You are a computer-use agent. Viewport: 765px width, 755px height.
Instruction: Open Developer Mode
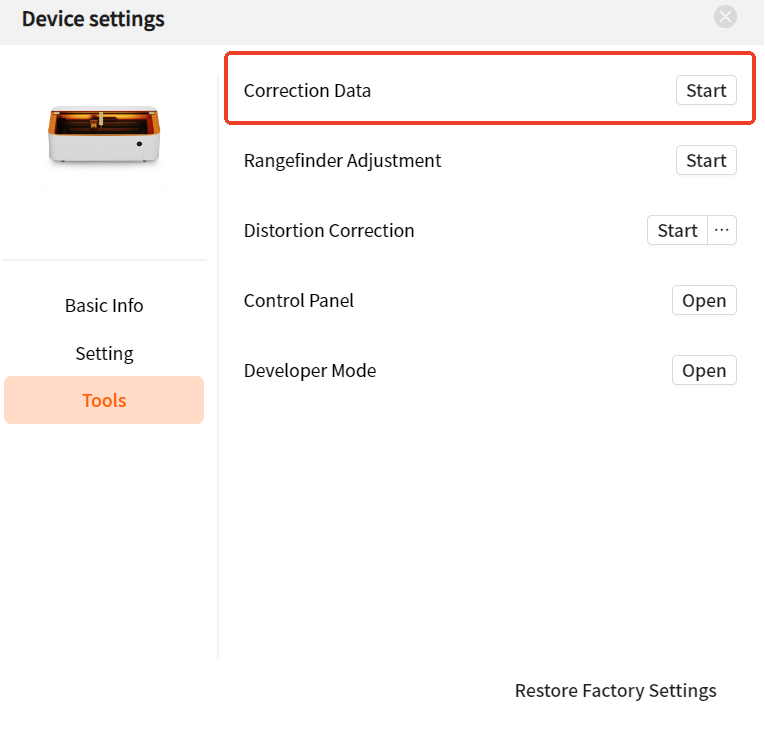tap(704, 371)
